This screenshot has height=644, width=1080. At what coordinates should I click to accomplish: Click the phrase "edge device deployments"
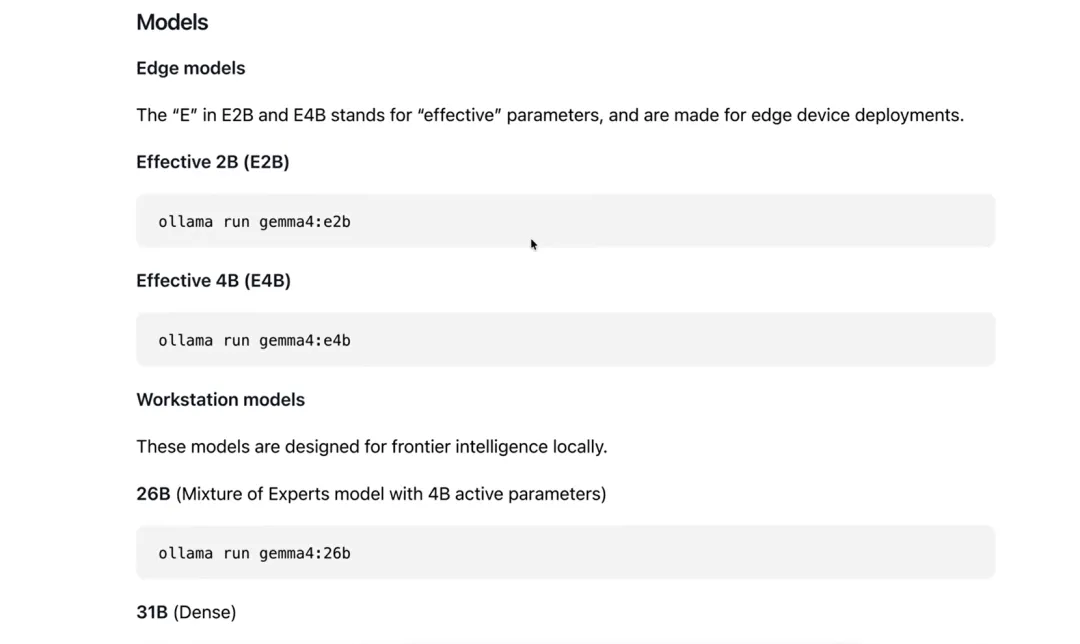pos(857,115)
